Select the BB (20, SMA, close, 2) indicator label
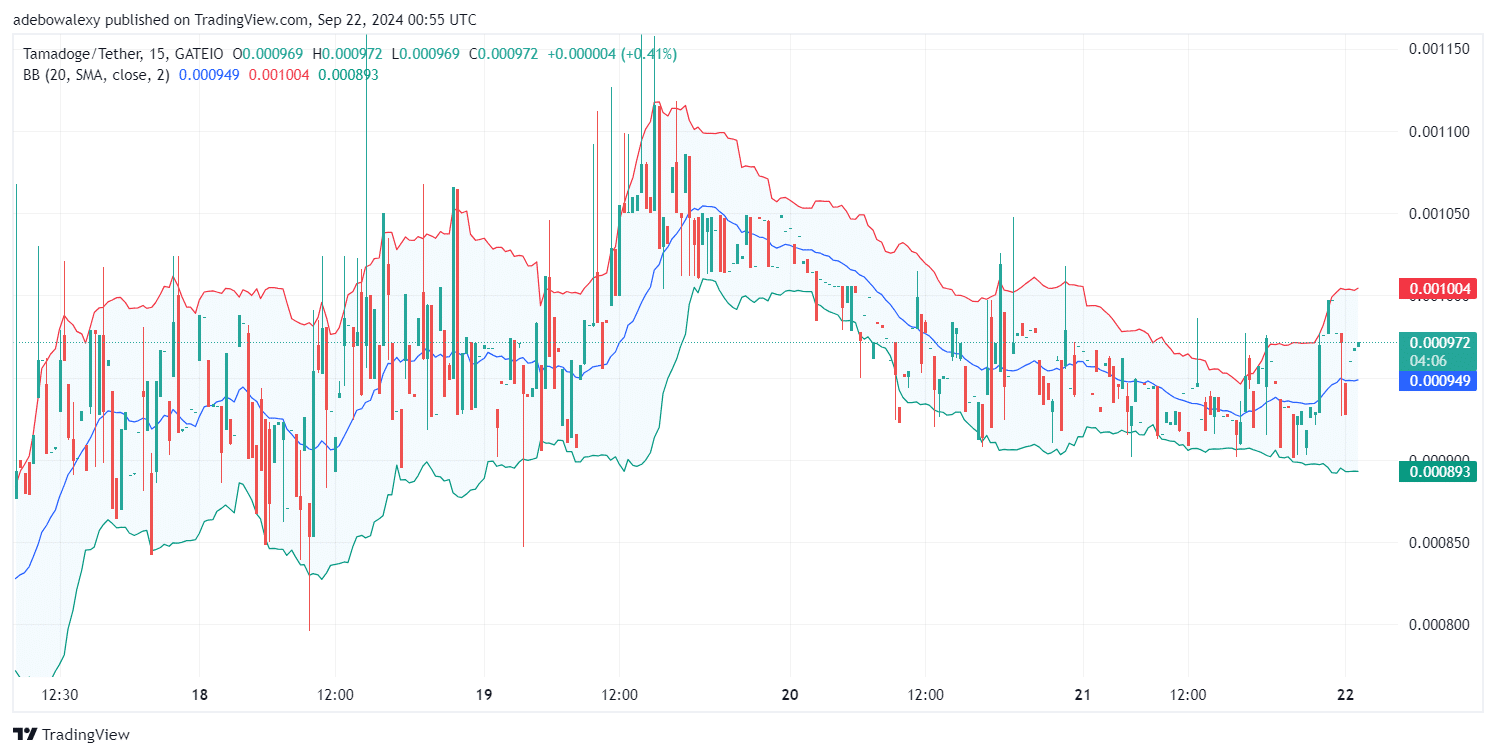Image resolution: width=1496 pixels, height=756 pixels. coord(97,74)
